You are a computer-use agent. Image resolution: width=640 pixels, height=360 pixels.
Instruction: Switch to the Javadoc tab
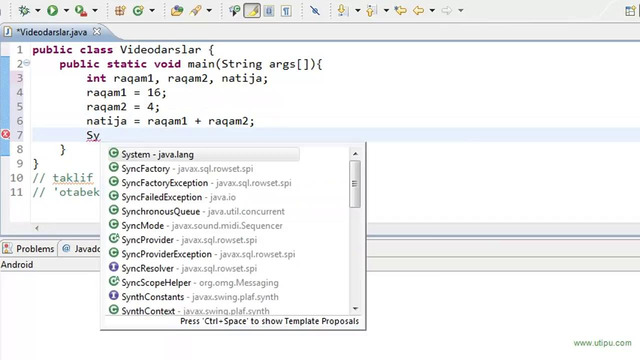point(87,249)
